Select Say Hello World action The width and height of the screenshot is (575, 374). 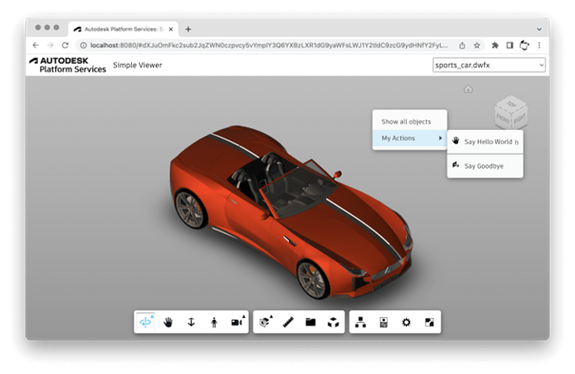click(x=485, y=142)
